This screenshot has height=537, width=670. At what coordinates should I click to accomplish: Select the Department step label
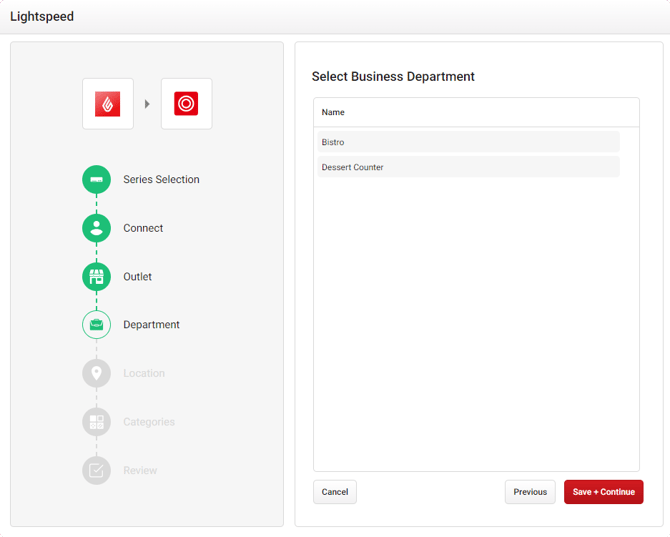click(x=151, y=325)
